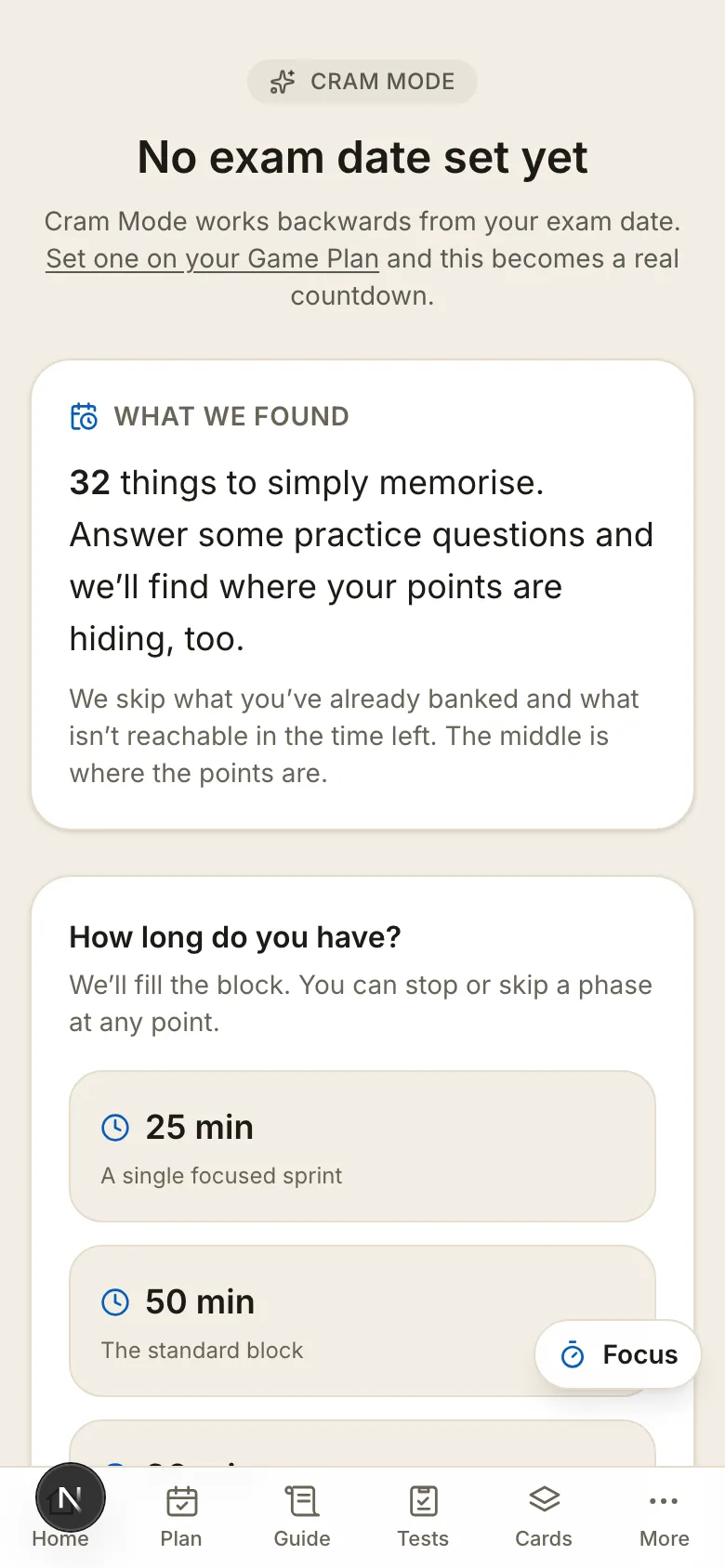This screenshot has height=1568, width=725.
Task: Follow the Set one on your Game Plan link
Action: coord(212,258)
